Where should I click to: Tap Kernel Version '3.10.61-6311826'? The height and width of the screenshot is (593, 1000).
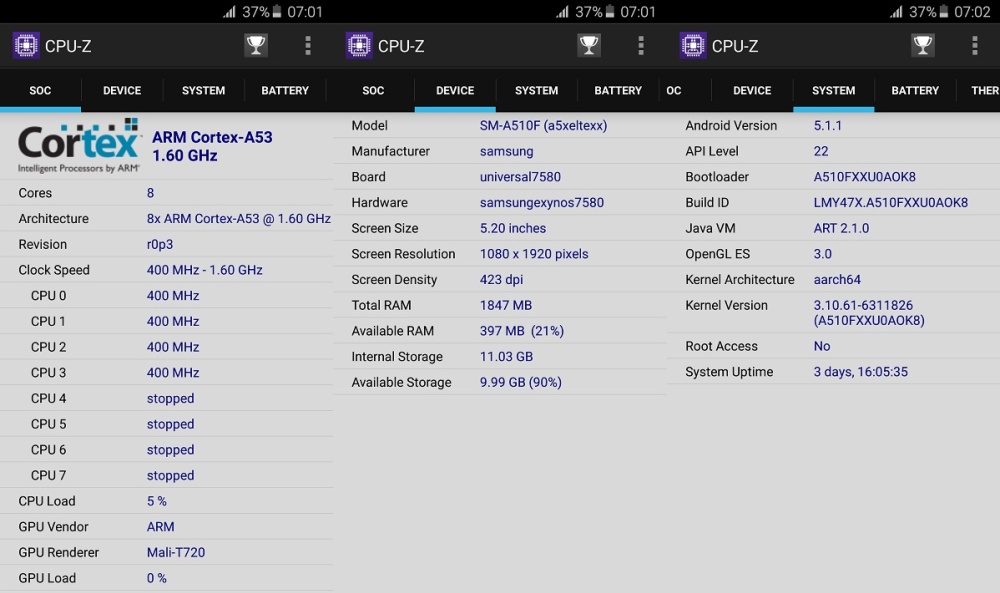point(863,305)
